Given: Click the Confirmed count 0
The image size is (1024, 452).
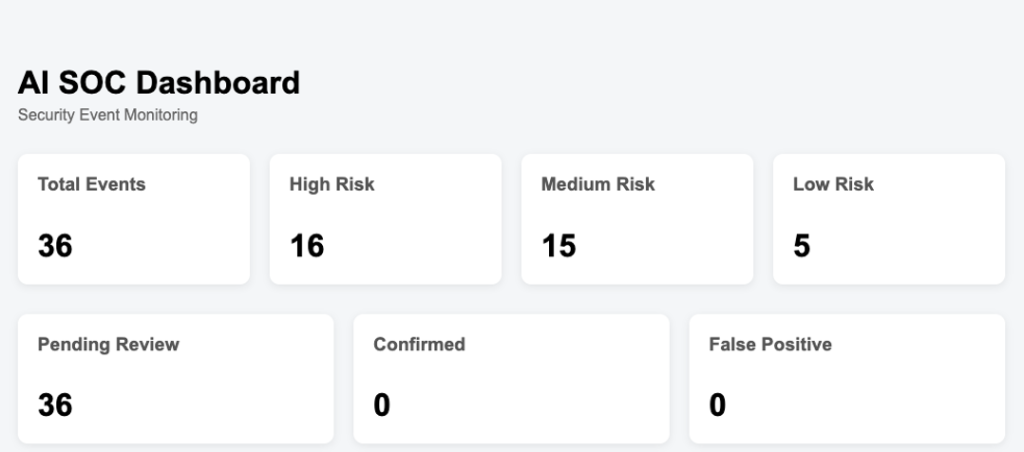Looking at the screenshot, I should tap(382, 406).
